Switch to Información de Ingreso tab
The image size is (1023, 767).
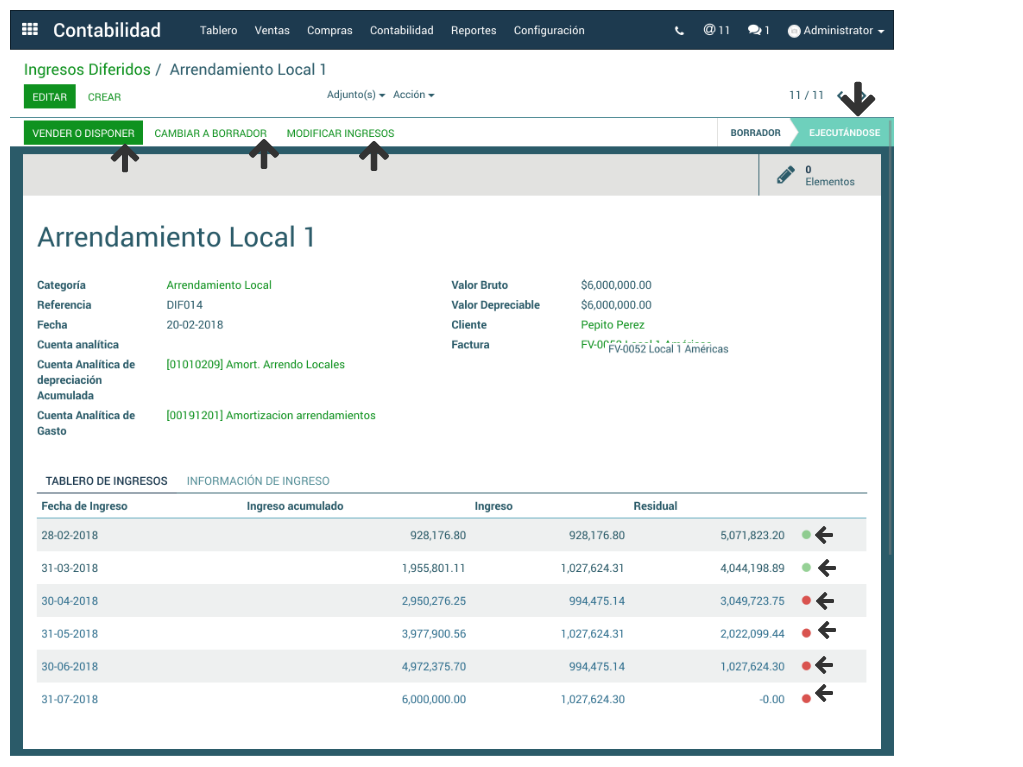coord(258,481)
